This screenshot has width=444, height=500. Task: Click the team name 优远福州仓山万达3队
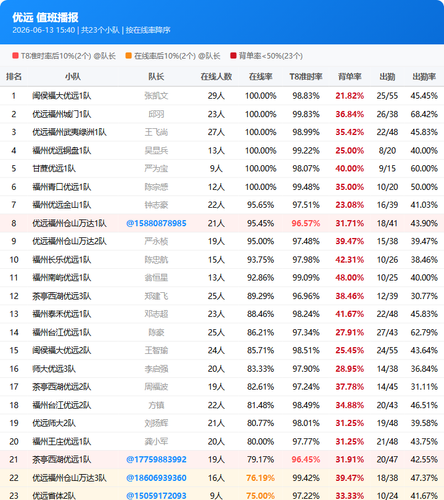(x=69, y=478)
